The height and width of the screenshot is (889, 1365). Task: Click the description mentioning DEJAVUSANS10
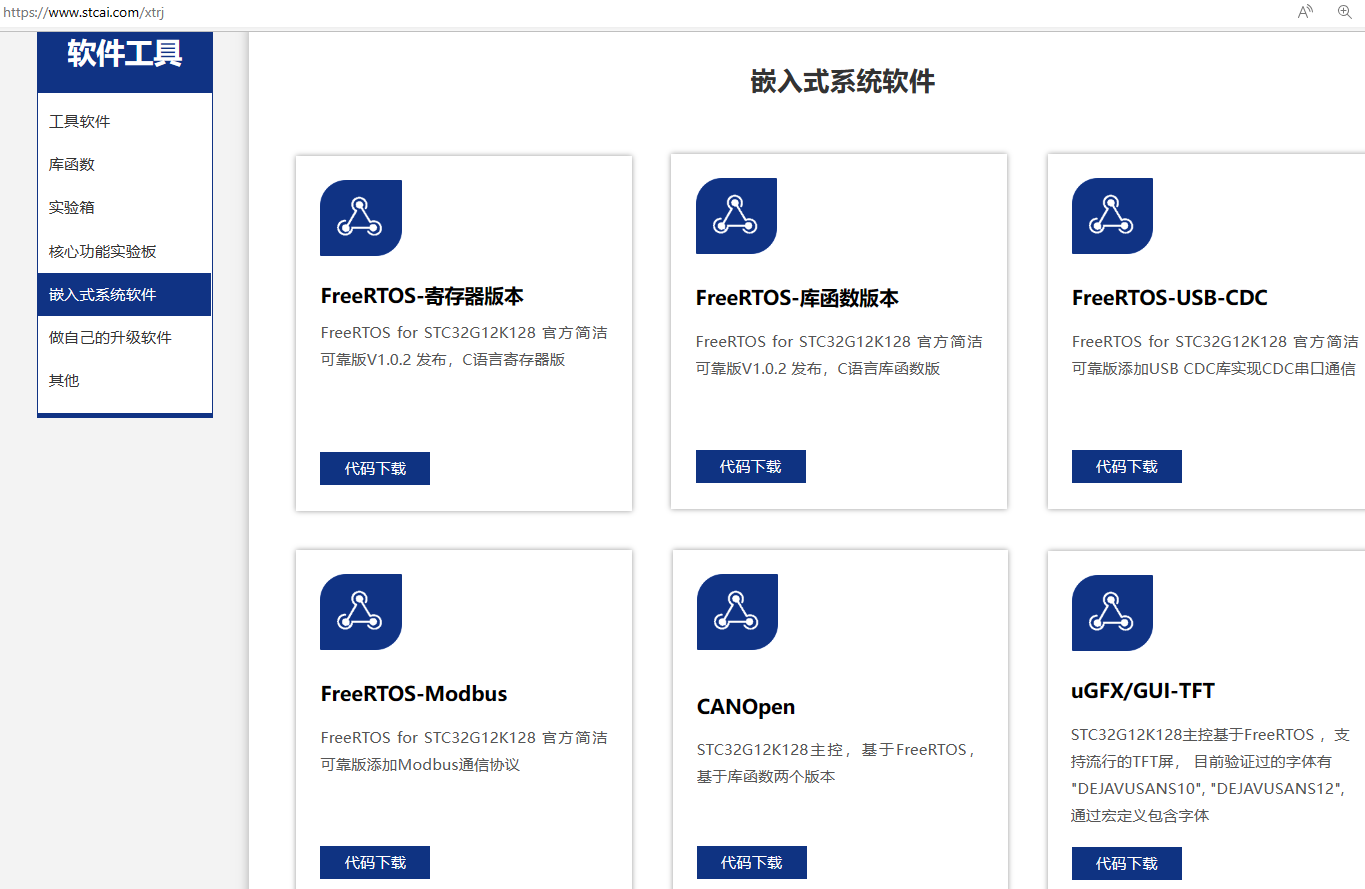[x=1210, y=775]
